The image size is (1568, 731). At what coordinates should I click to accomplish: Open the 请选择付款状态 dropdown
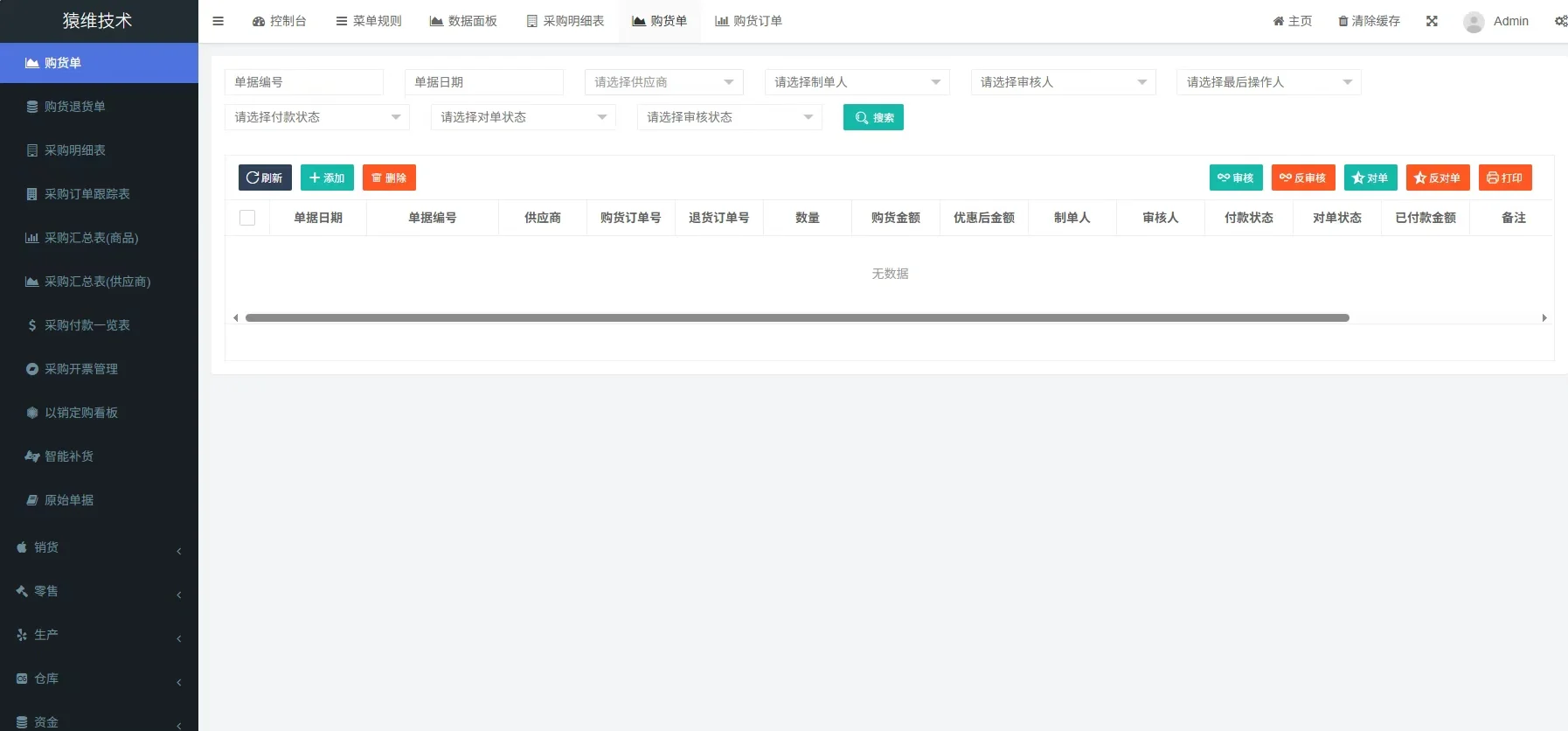point(317,117)
